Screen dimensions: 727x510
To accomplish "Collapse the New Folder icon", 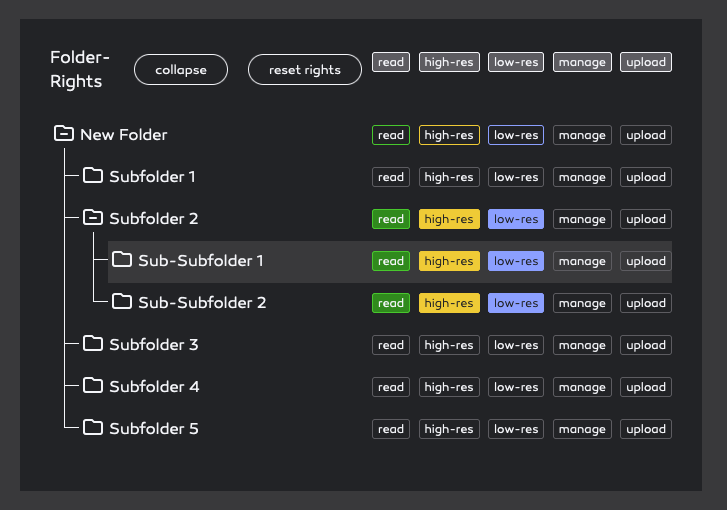I will pos(64,134).
